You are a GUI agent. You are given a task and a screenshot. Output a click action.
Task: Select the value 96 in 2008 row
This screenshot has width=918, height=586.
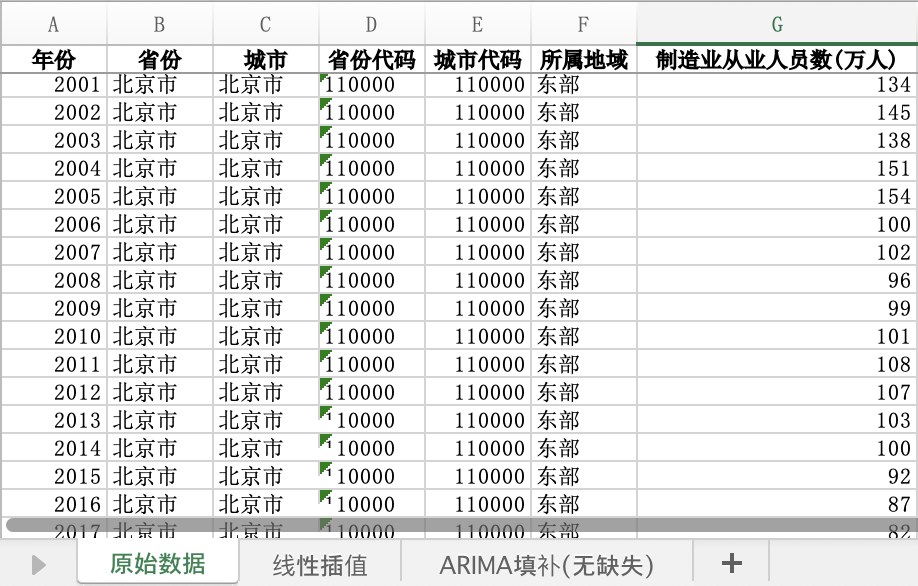coord(777,280)
